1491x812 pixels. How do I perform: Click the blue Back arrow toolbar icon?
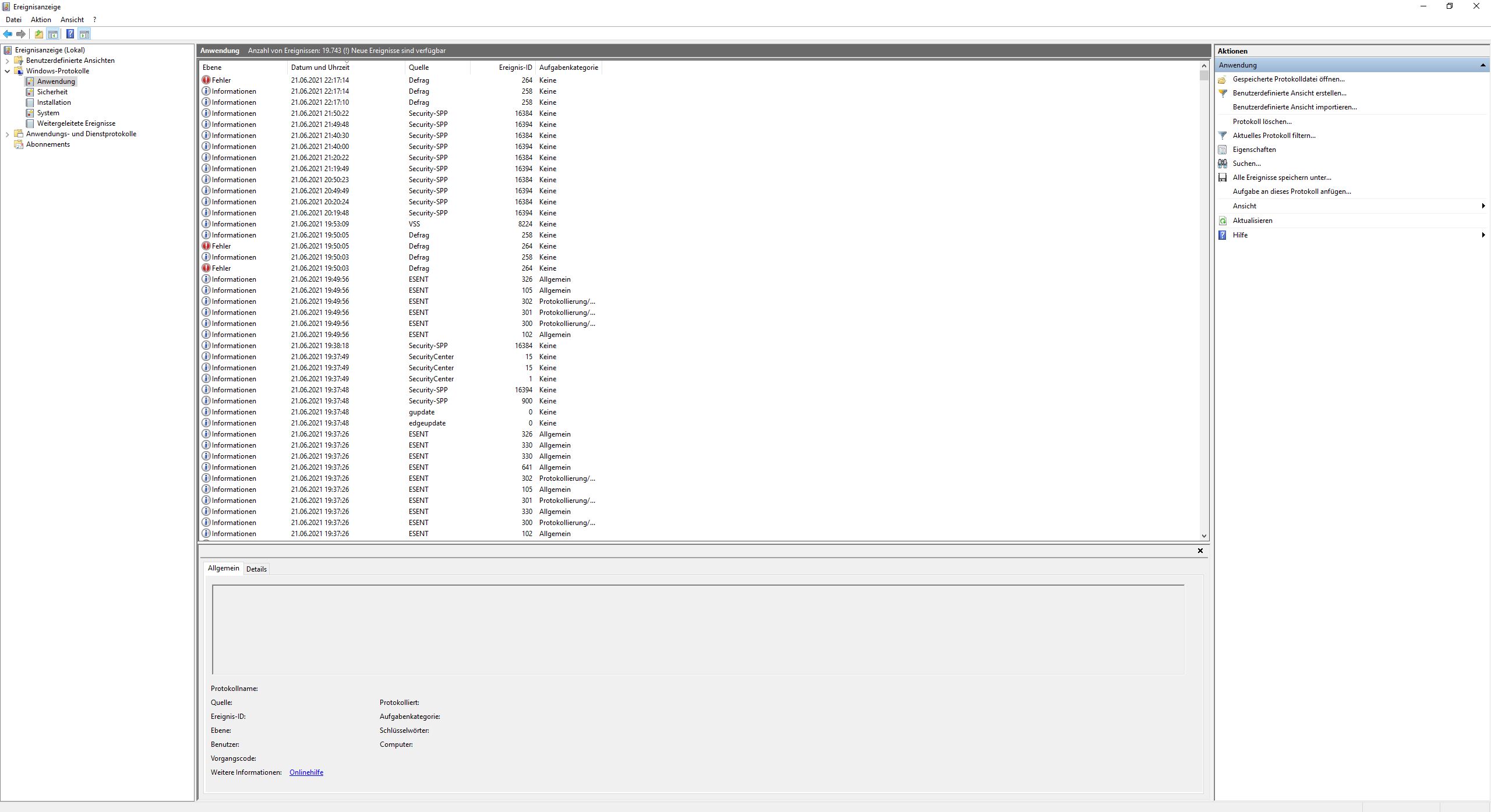(8, 34)
